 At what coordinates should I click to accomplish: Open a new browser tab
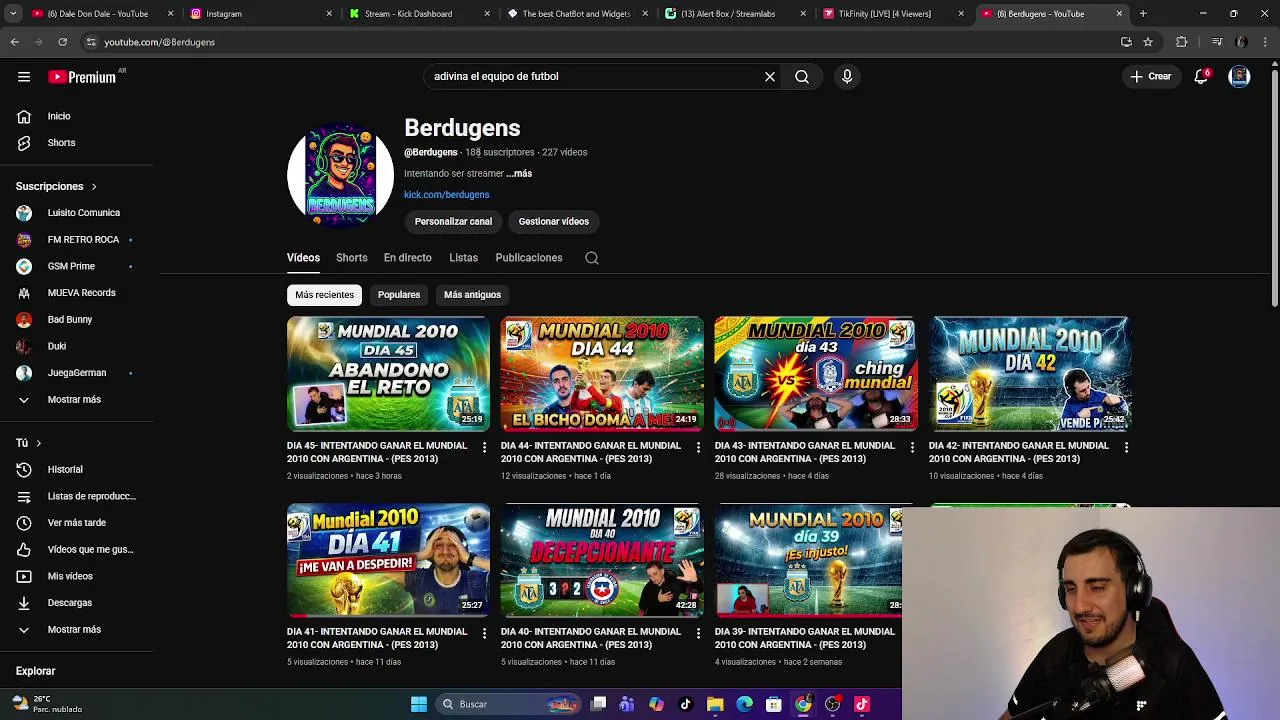[x=1143, y=14]
